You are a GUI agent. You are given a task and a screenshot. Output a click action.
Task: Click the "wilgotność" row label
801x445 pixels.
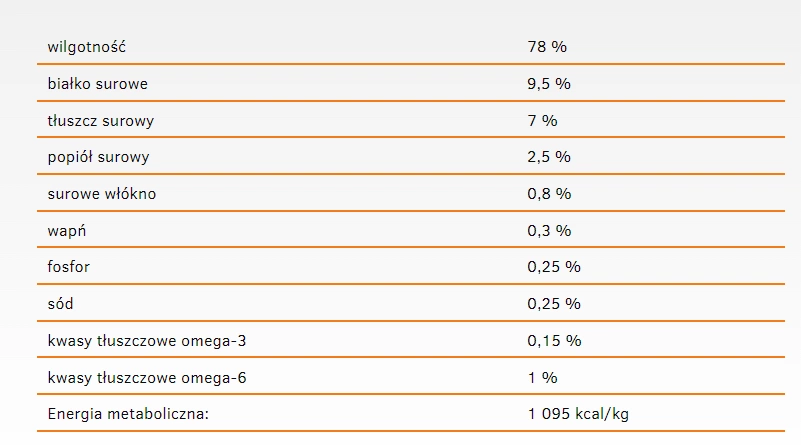(x=87, y=47)
